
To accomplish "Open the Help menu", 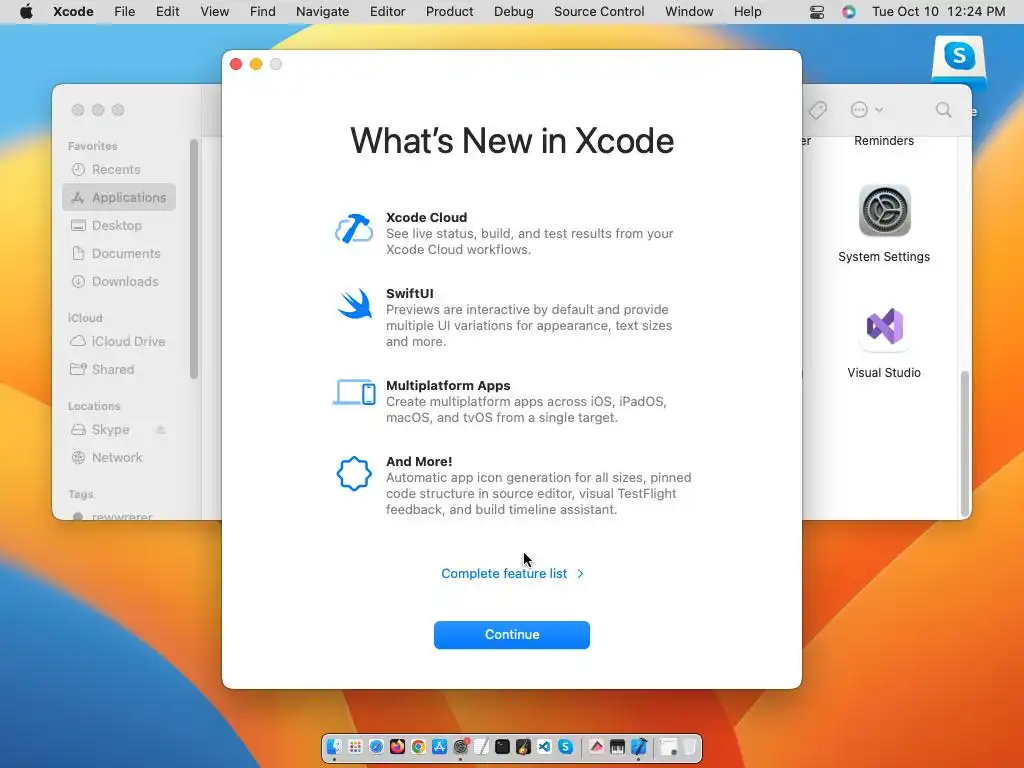I will tap(747, 12).
